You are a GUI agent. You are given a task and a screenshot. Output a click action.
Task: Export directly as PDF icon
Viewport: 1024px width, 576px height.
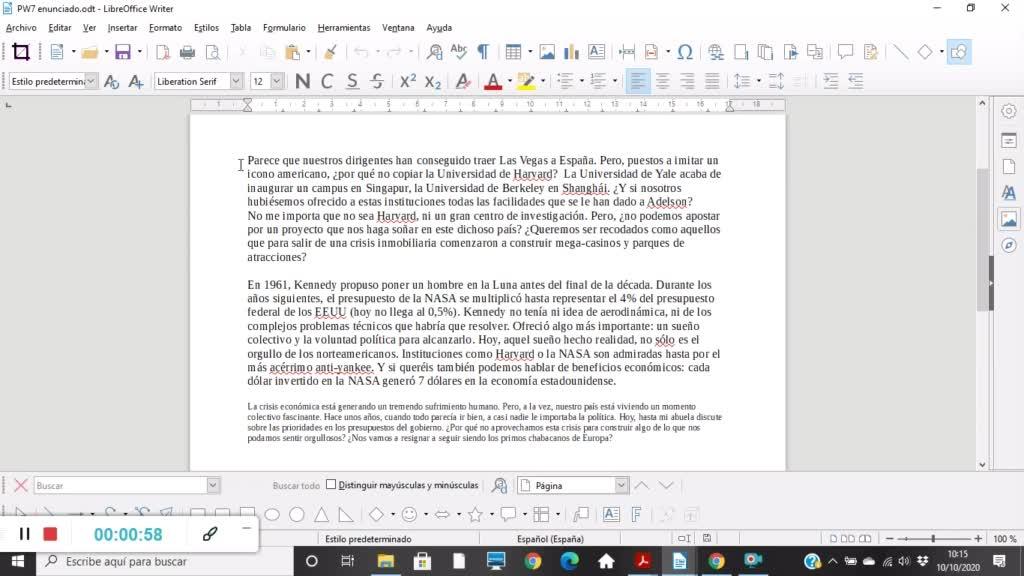click(163, 52)
